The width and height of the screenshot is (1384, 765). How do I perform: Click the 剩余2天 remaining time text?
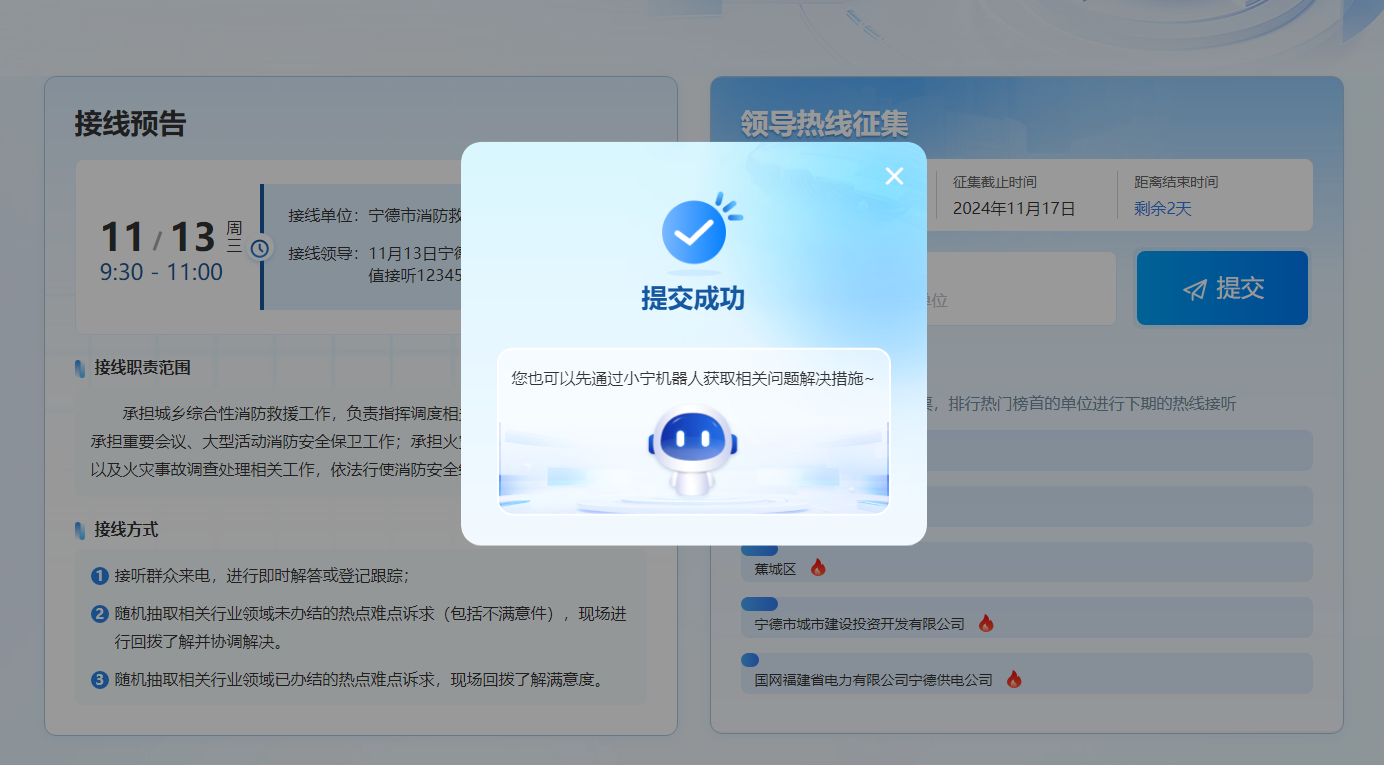click(x=1162, y=209)
